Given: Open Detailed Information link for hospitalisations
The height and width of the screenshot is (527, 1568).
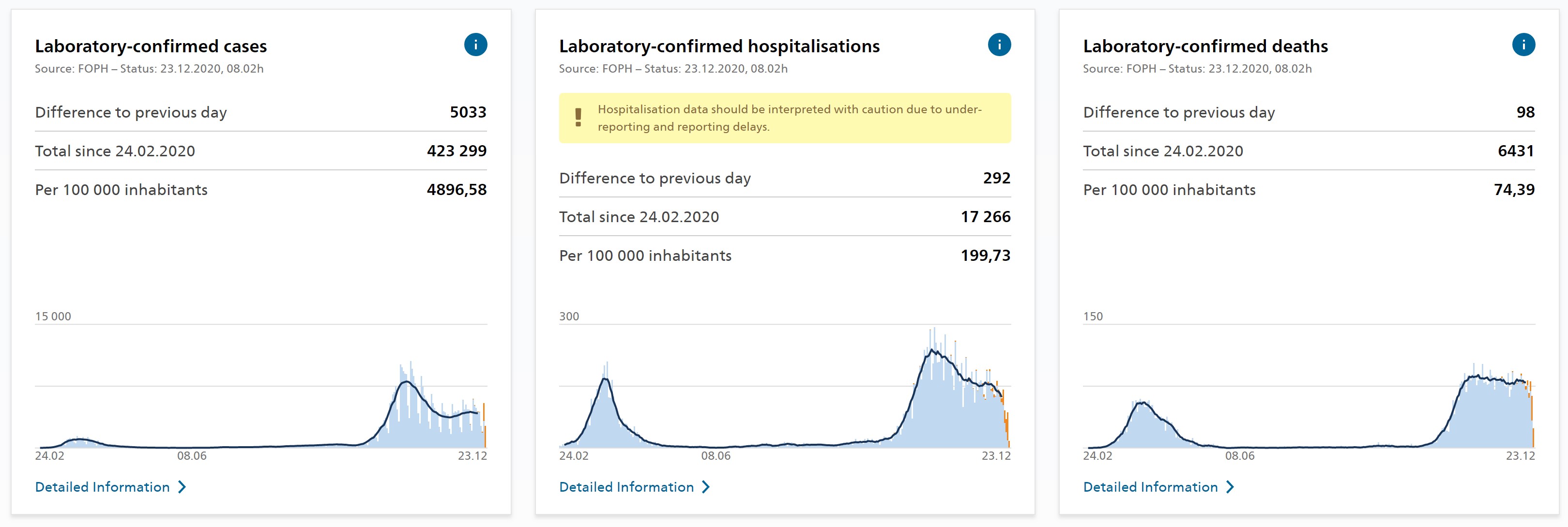Looking at the screenshot, I should (626, 487).
